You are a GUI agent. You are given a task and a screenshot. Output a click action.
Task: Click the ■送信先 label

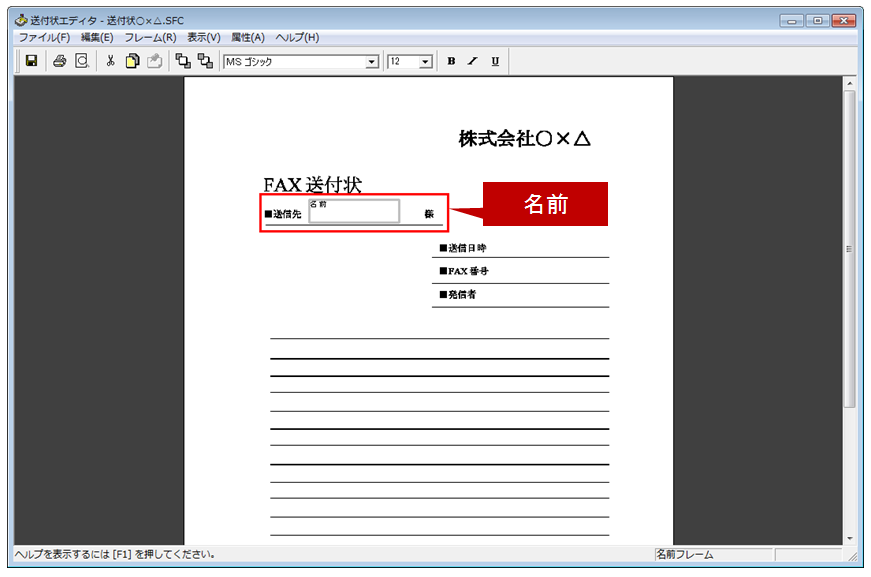coord(283,214)
